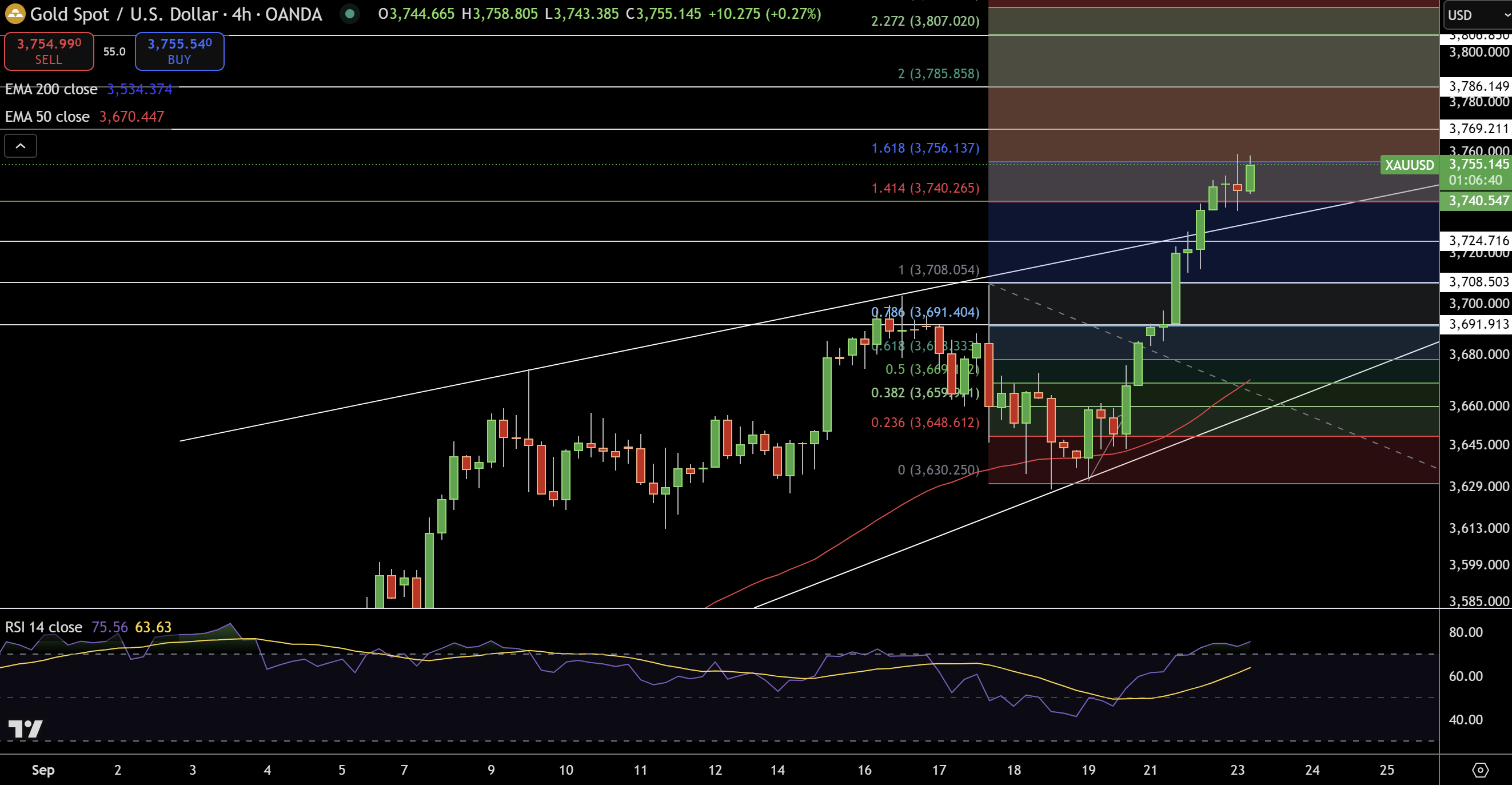Click the RSI 80.00 scale label
The width and height of the screenshot is (1512, 785).
coord(1466,632)
